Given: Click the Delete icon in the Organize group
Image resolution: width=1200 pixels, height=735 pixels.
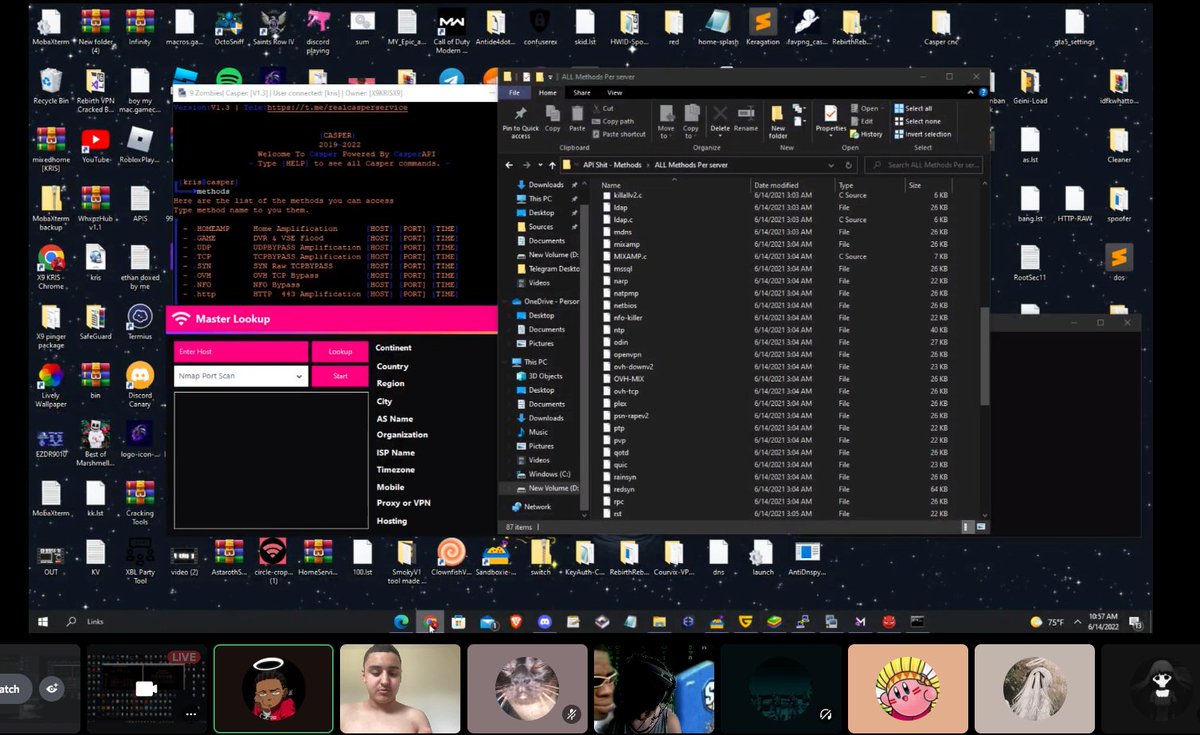Looking at the screenshot, I should click(x=720, y=112).
